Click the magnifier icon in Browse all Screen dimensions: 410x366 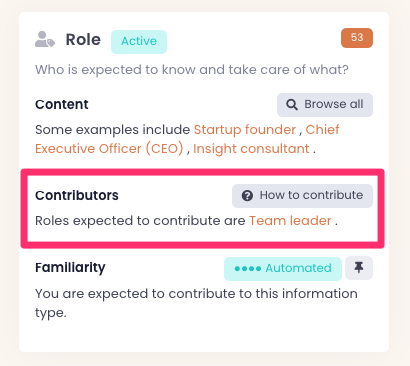click(x=292, y=105)
